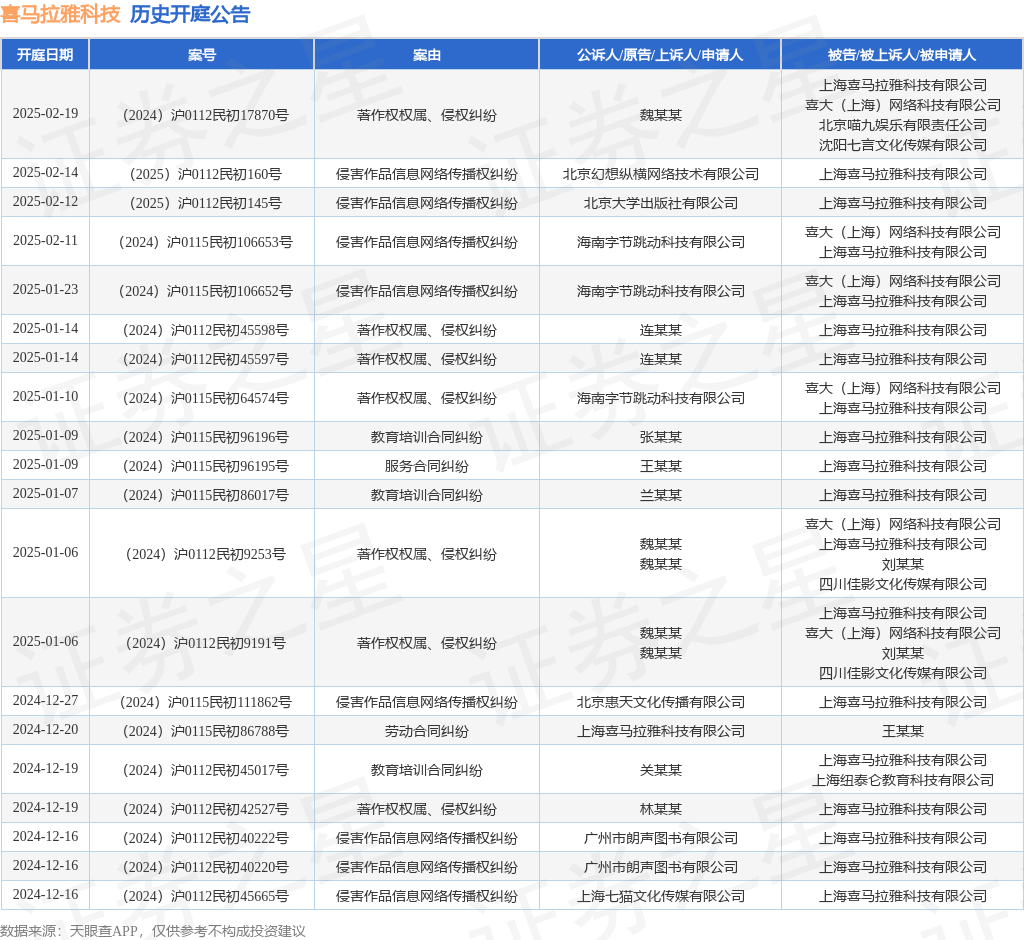Click the 被告/被上诉人/被申请人 column header
The height and width of the screenshot is (940, 1024).
pos(902,55)
